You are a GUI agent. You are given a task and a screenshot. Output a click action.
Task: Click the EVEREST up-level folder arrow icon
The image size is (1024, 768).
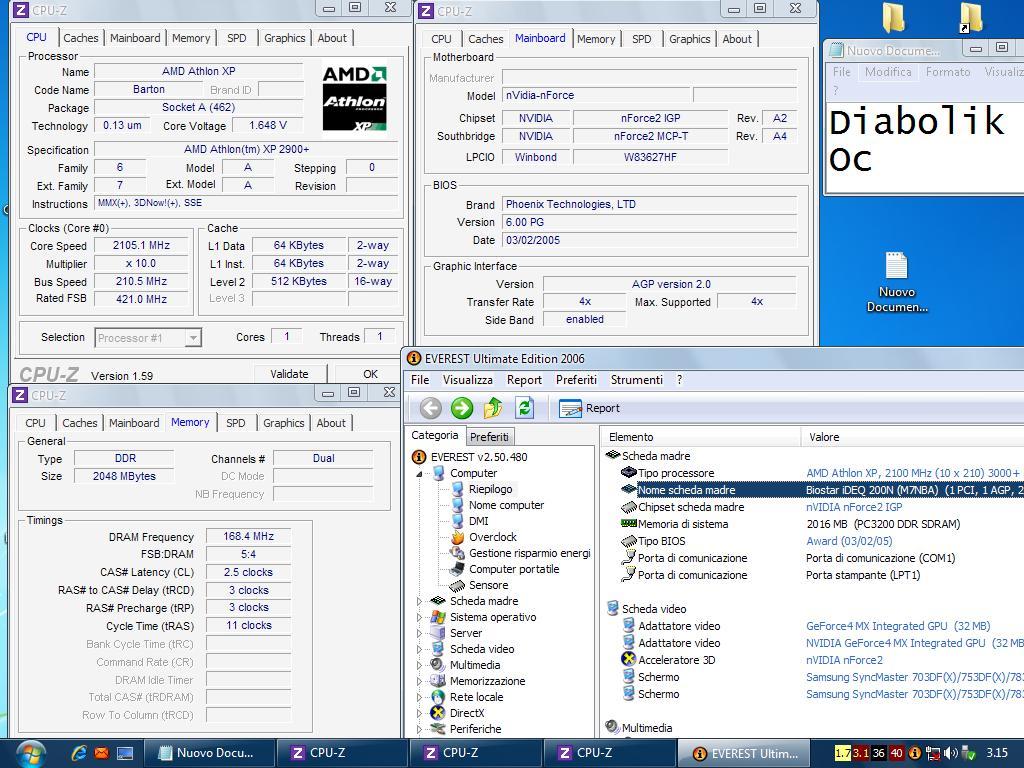493,408
